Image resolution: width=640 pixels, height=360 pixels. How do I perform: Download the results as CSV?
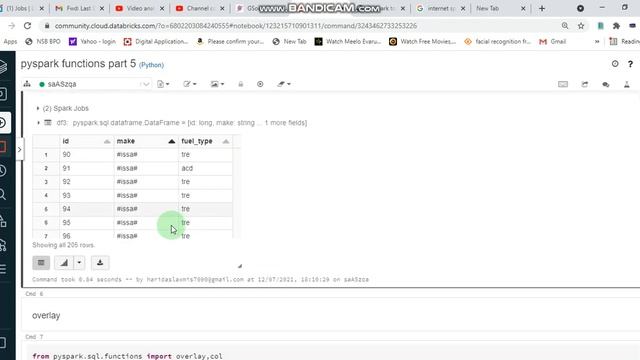100,263
